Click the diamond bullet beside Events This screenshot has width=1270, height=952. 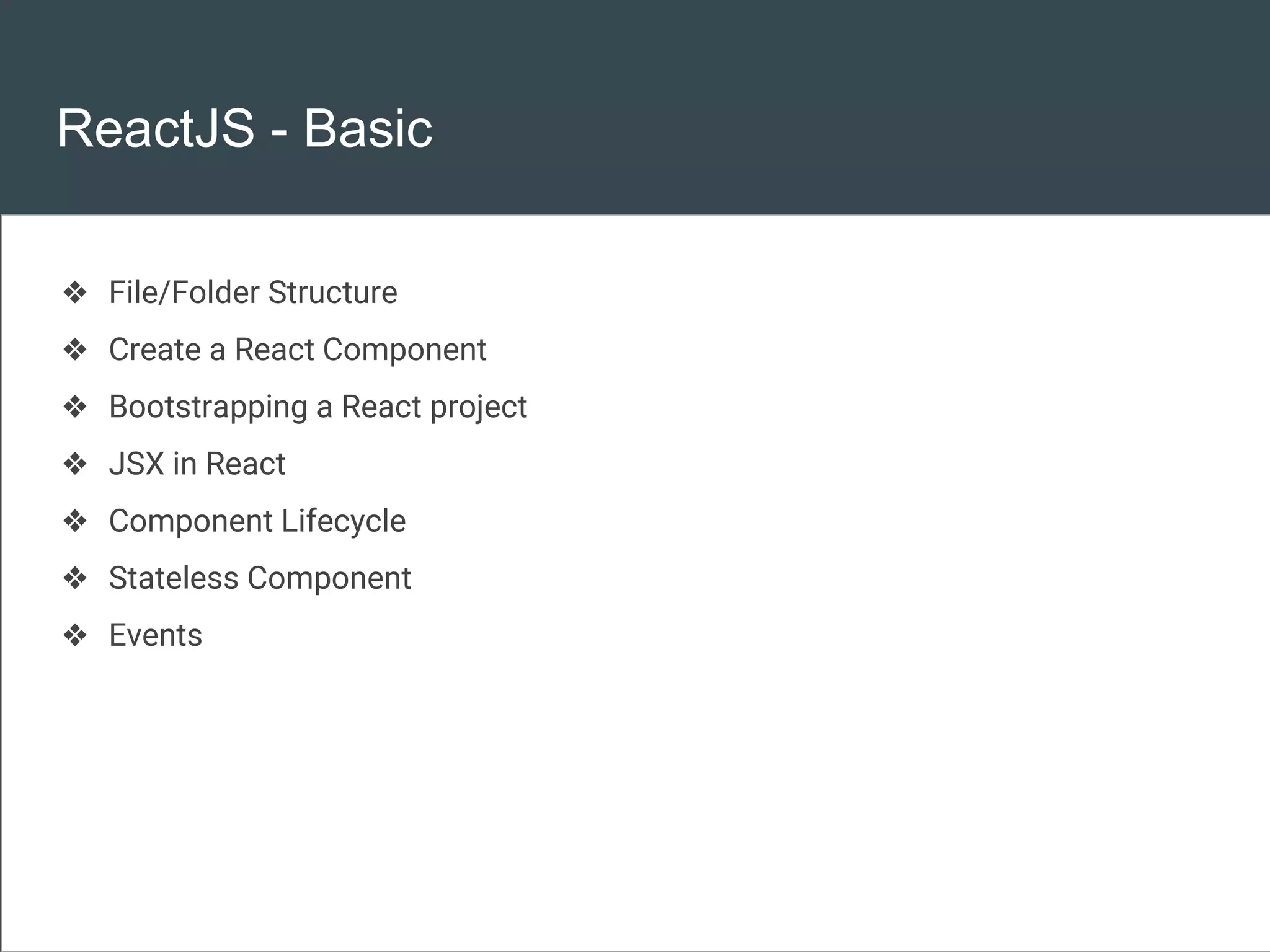75,635
